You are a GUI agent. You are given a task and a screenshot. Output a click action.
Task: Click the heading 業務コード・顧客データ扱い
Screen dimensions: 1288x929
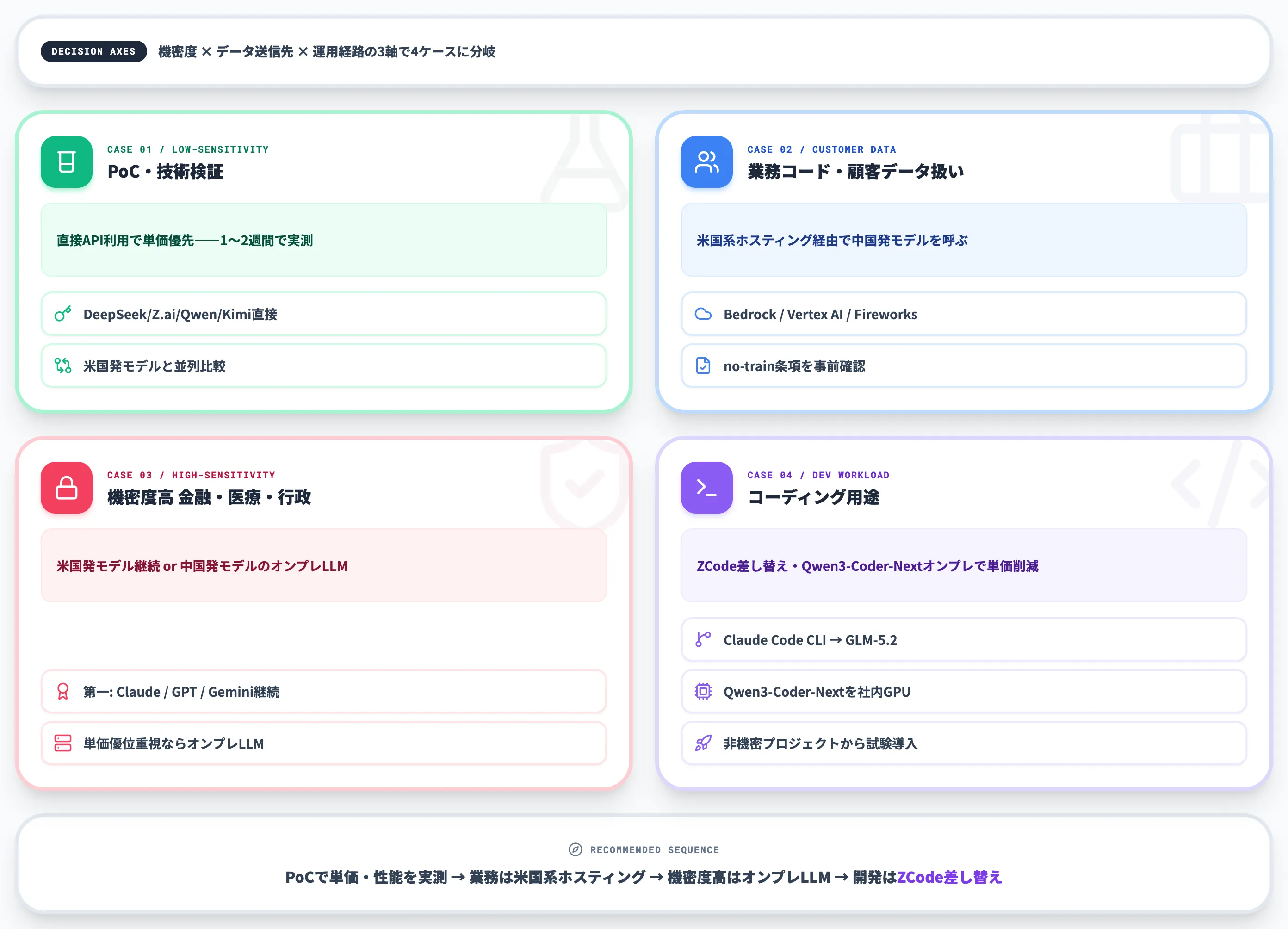(856, 172)
